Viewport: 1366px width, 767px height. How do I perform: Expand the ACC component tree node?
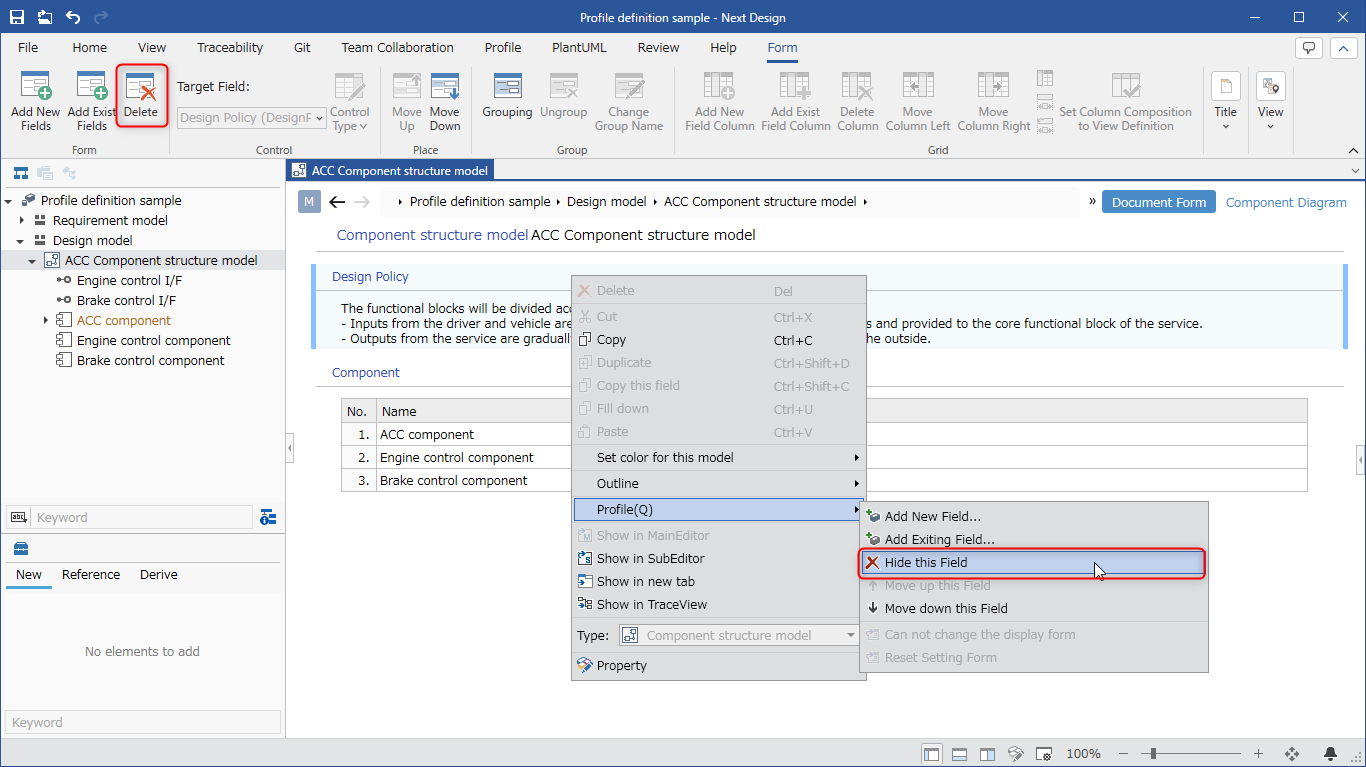46,320
